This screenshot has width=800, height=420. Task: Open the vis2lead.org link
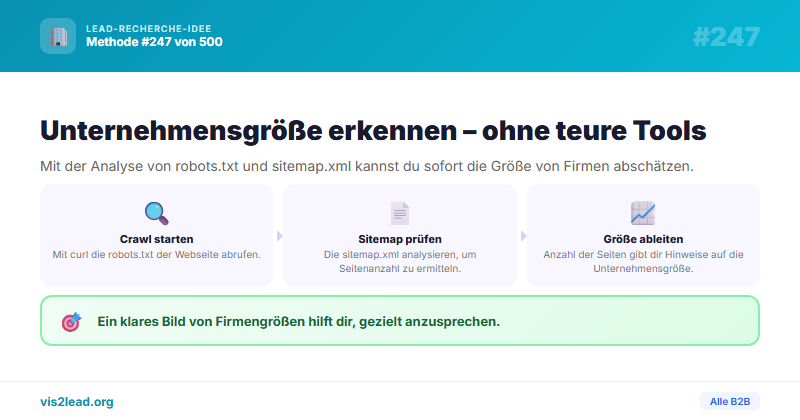click(77, 402)
